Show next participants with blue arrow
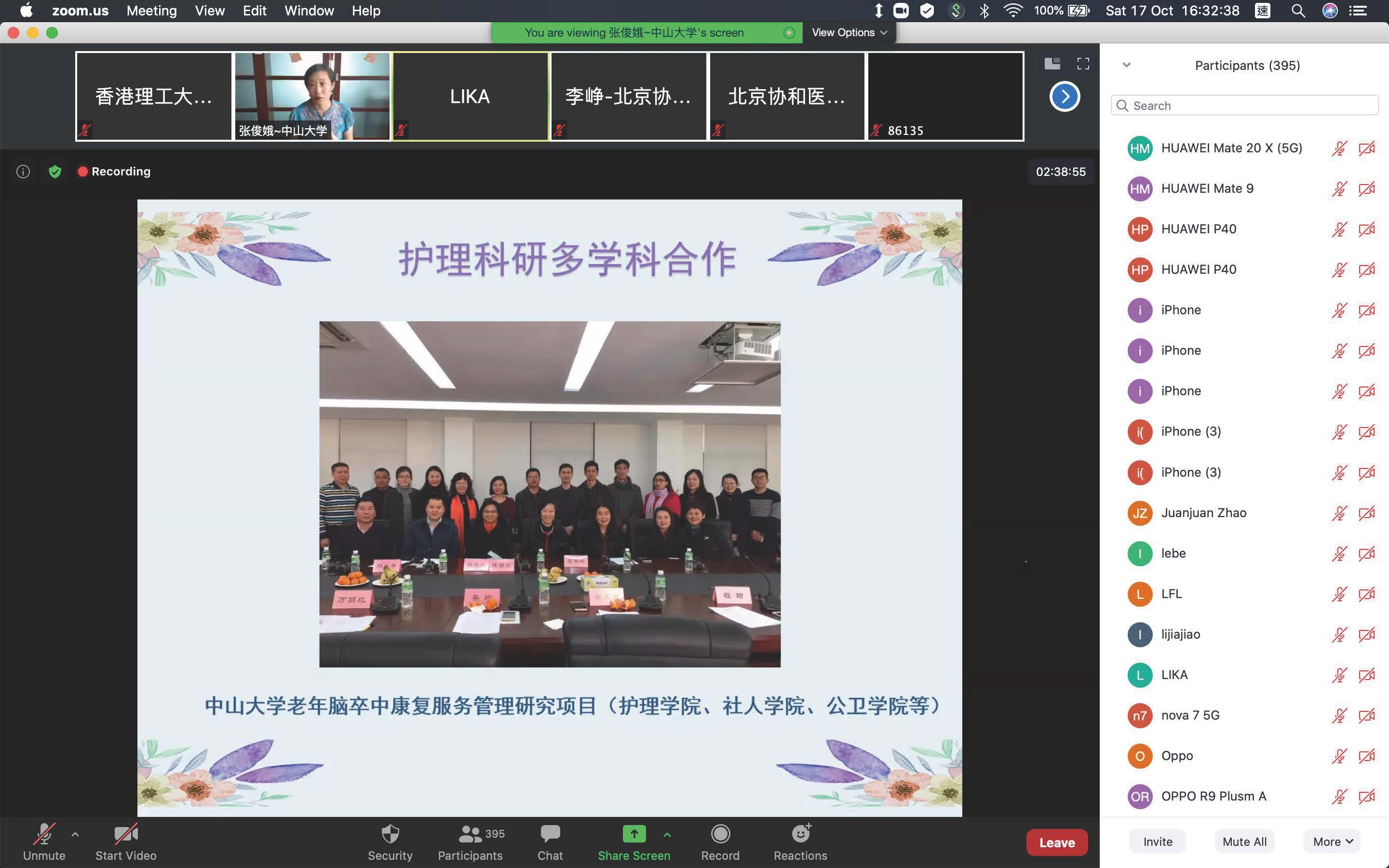The image size is (1389, 868). pyautogui.click(x=1065, y=96)
